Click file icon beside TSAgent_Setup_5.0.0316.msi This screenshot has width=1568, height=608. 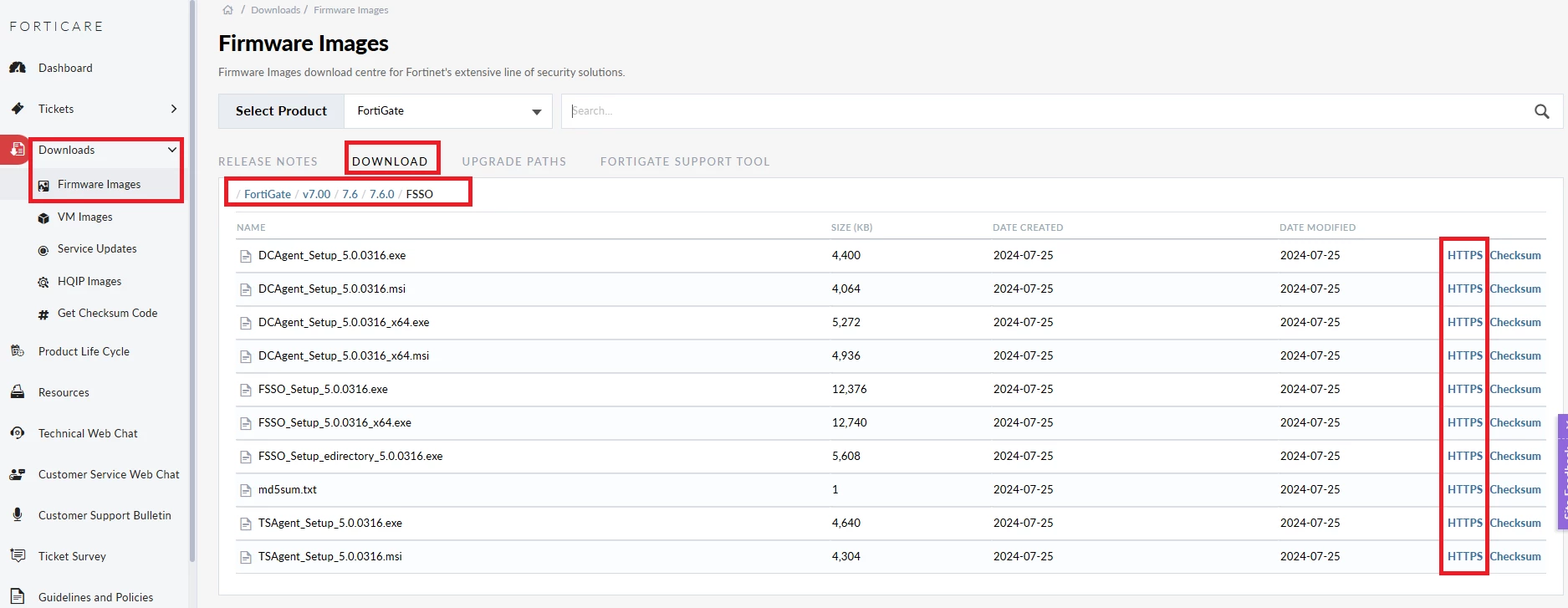246,557
